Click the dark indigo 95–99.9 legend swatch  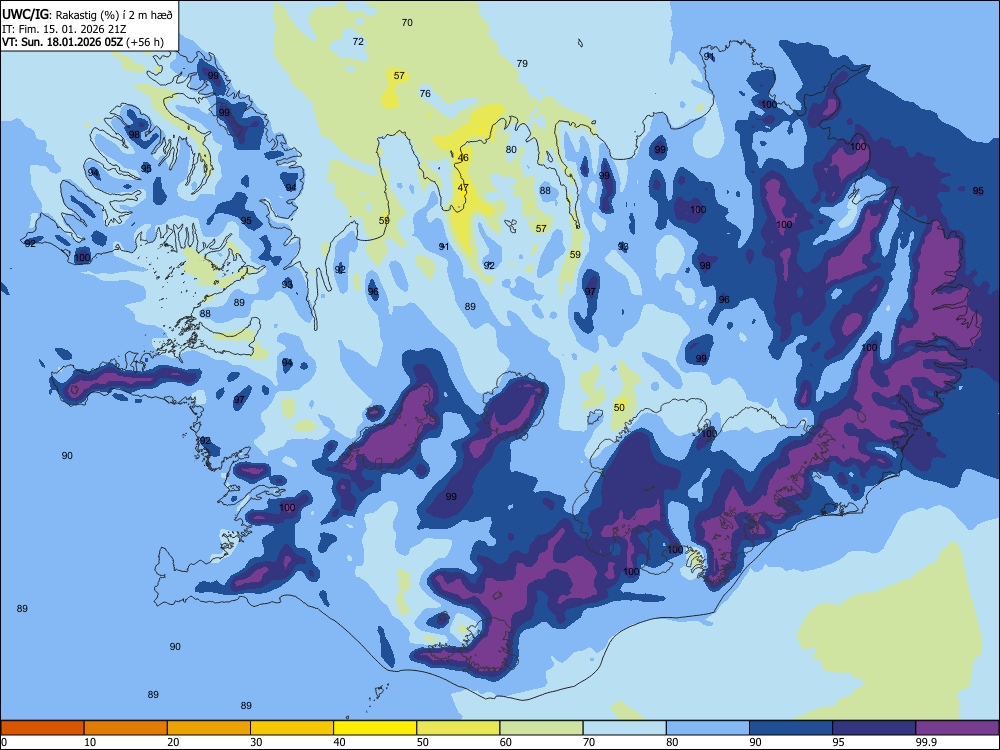tap(874, 728)
